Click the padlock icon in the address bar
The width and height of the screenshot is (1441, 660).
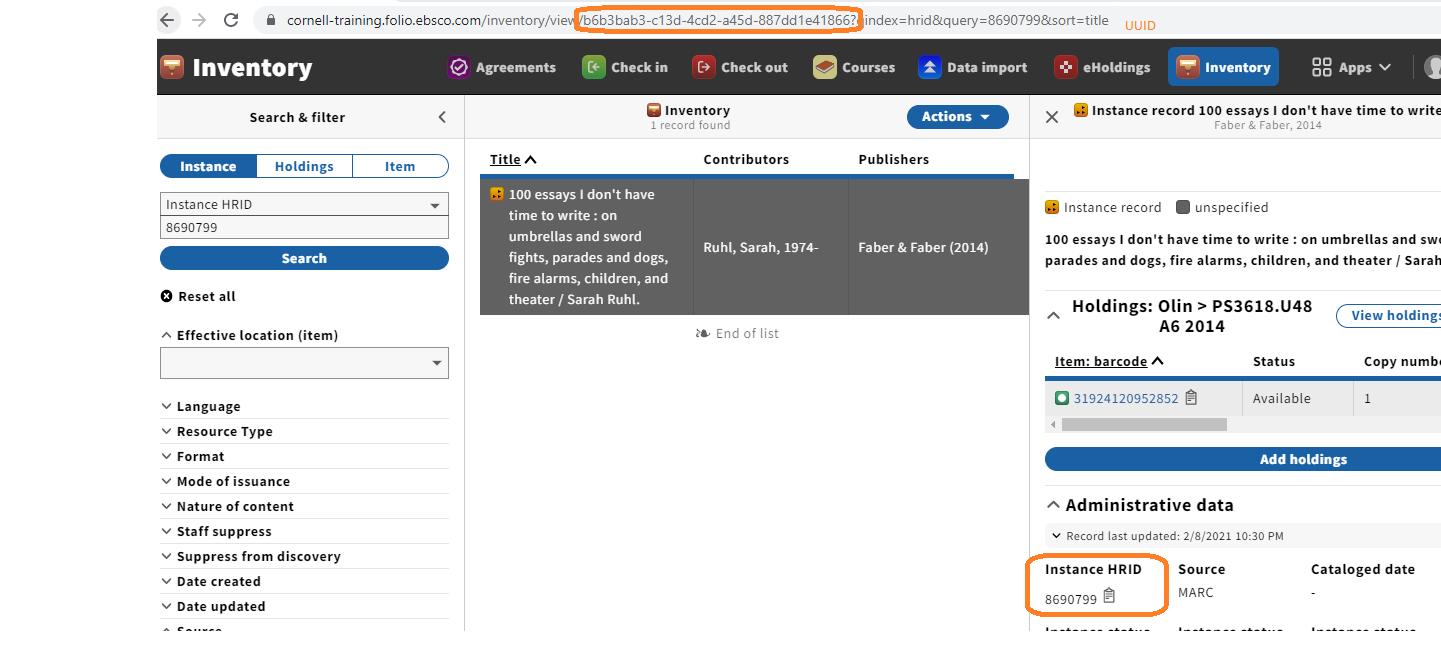click(x=270, y=20)
